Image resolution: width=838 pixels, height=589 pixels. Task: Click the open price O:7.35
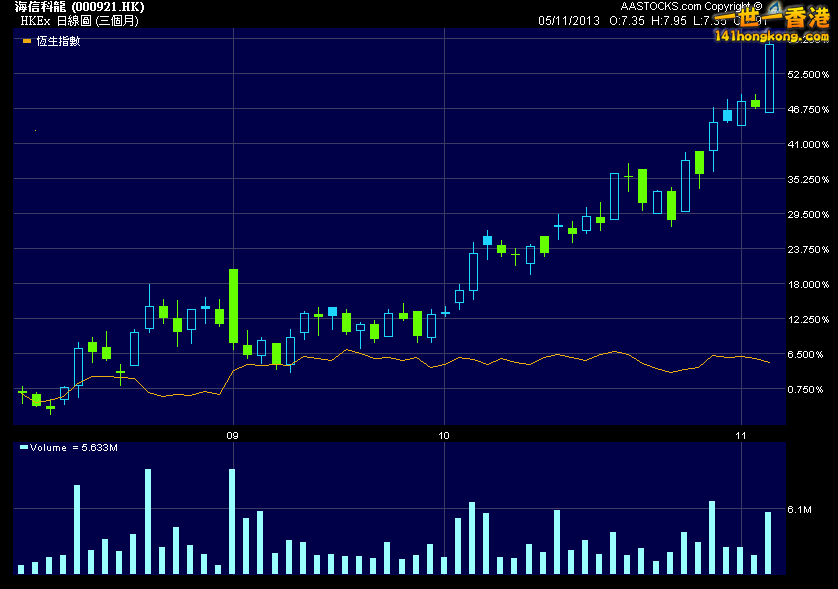click(x=627, y=21)
